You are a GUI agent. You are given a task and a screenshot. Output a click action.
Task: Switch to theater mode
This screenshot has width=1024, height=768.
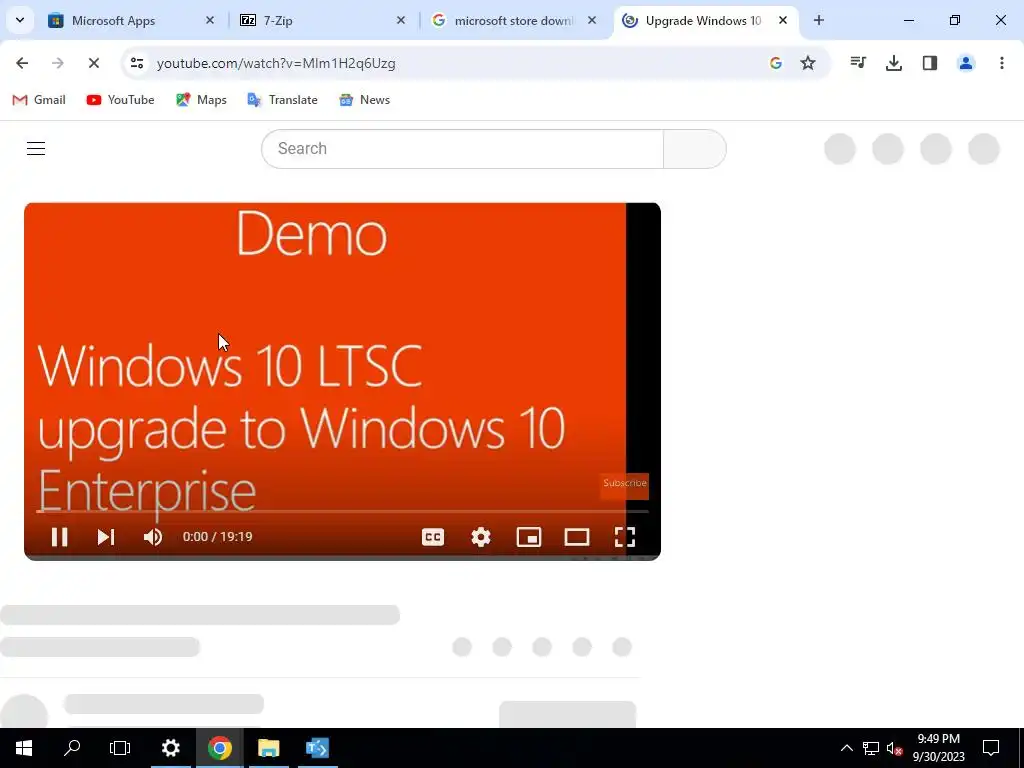coord(577,537)
